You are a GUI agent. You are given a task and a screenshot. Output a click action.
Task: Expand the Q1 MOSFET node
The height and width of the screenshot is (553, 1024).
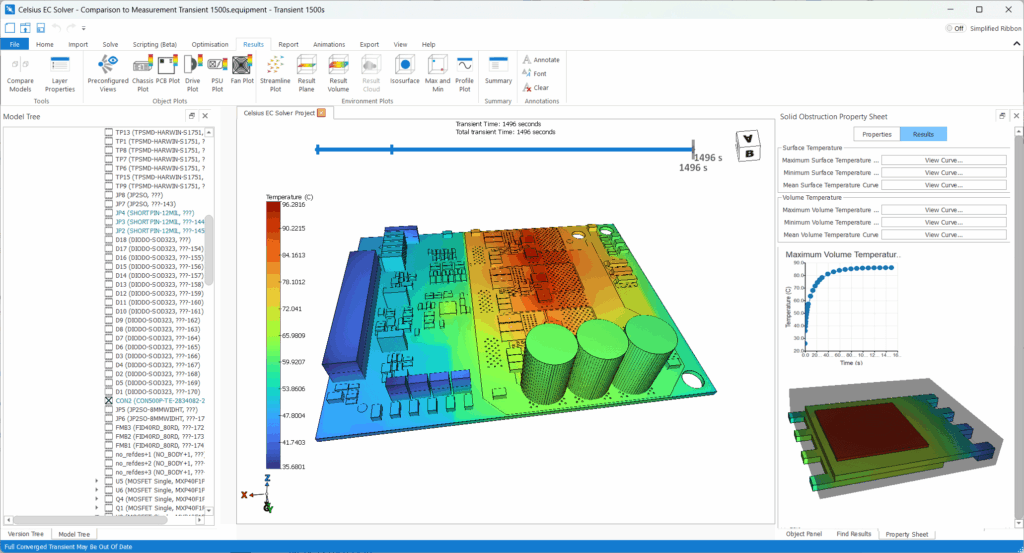point(97,508)
